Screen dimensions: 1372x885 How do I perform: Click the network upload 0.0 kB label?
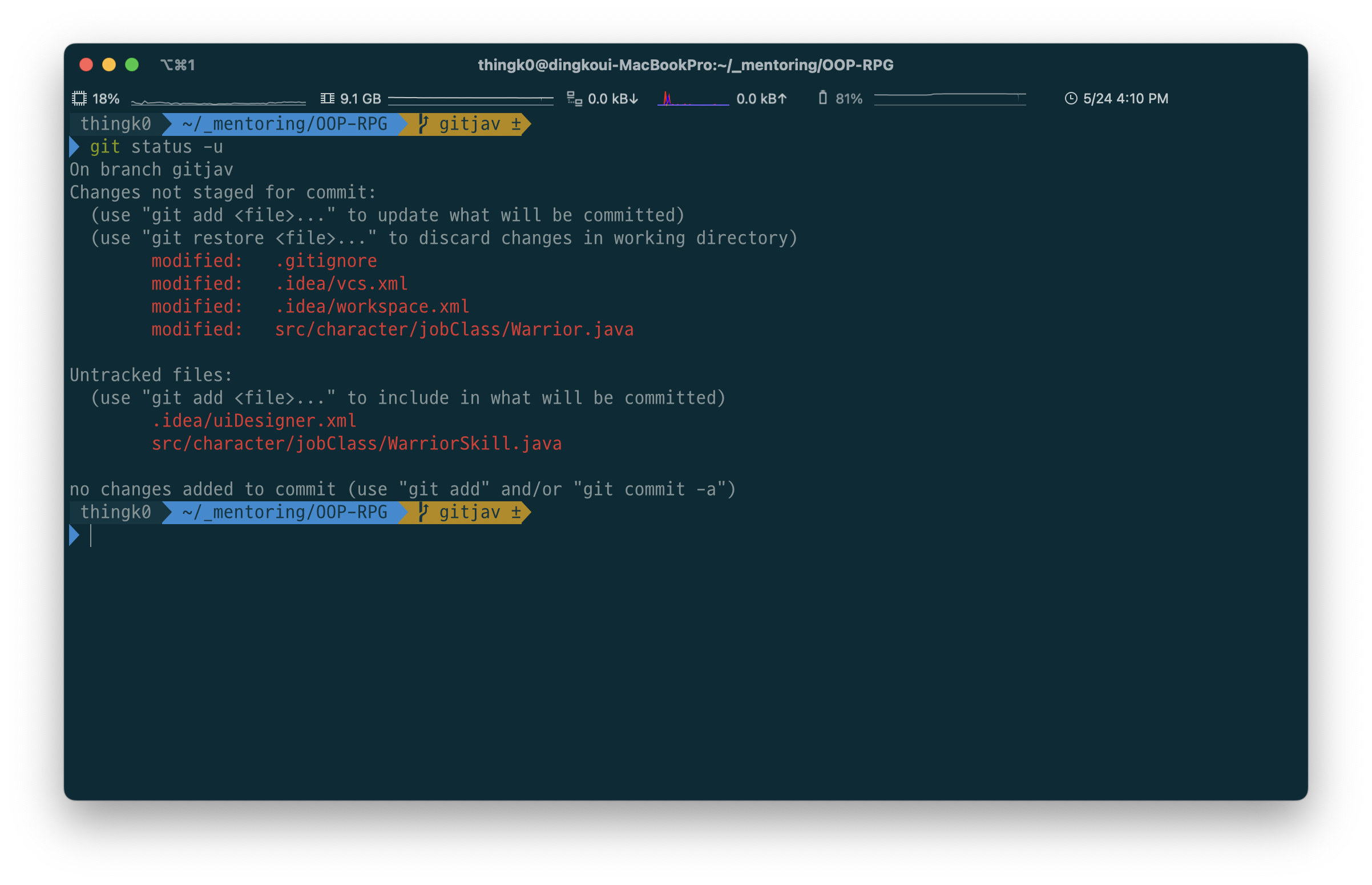click(x=761, y=99)
